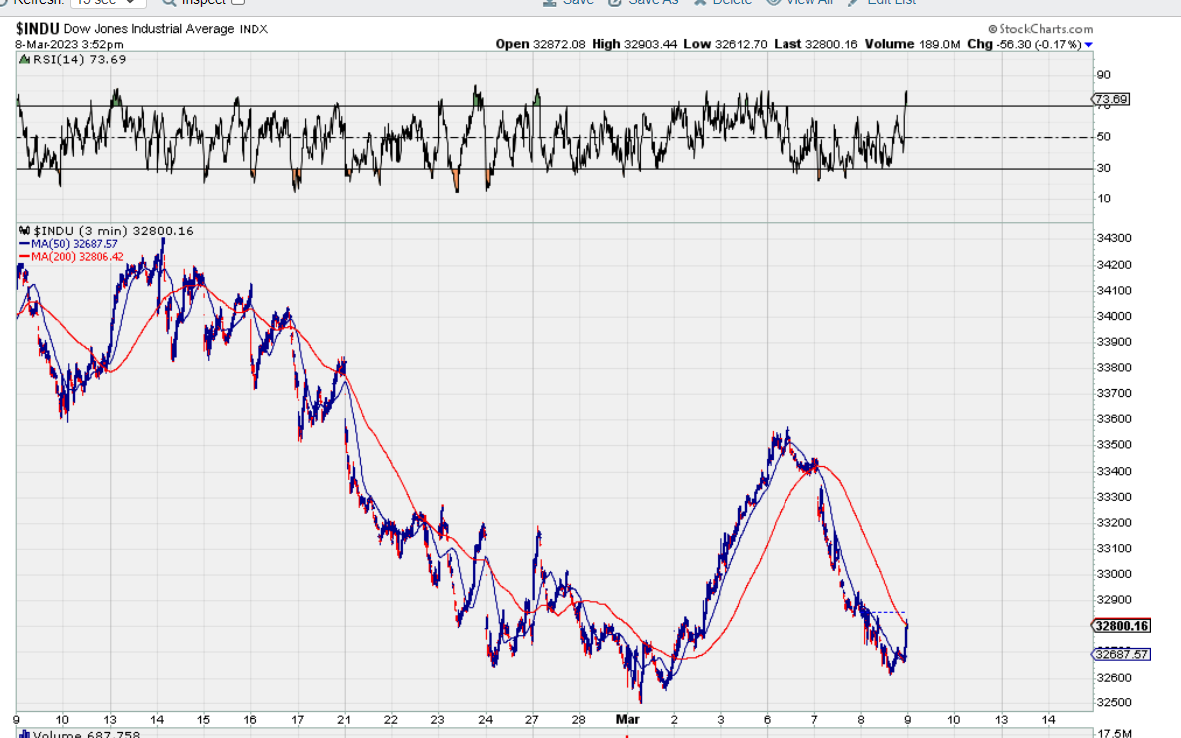This screenshot has height=738, width=1181.
Task: Click the Inspect magnifier icon
Action: pos(168,2)
